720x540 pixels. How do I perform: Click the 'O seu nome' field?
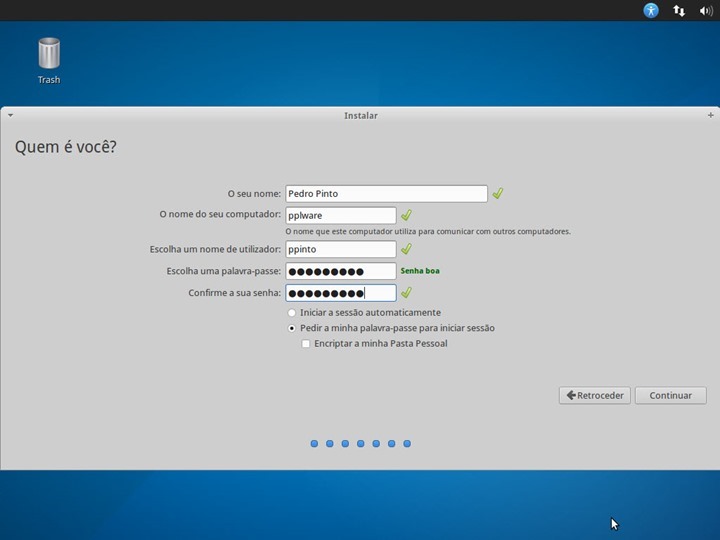386,194
